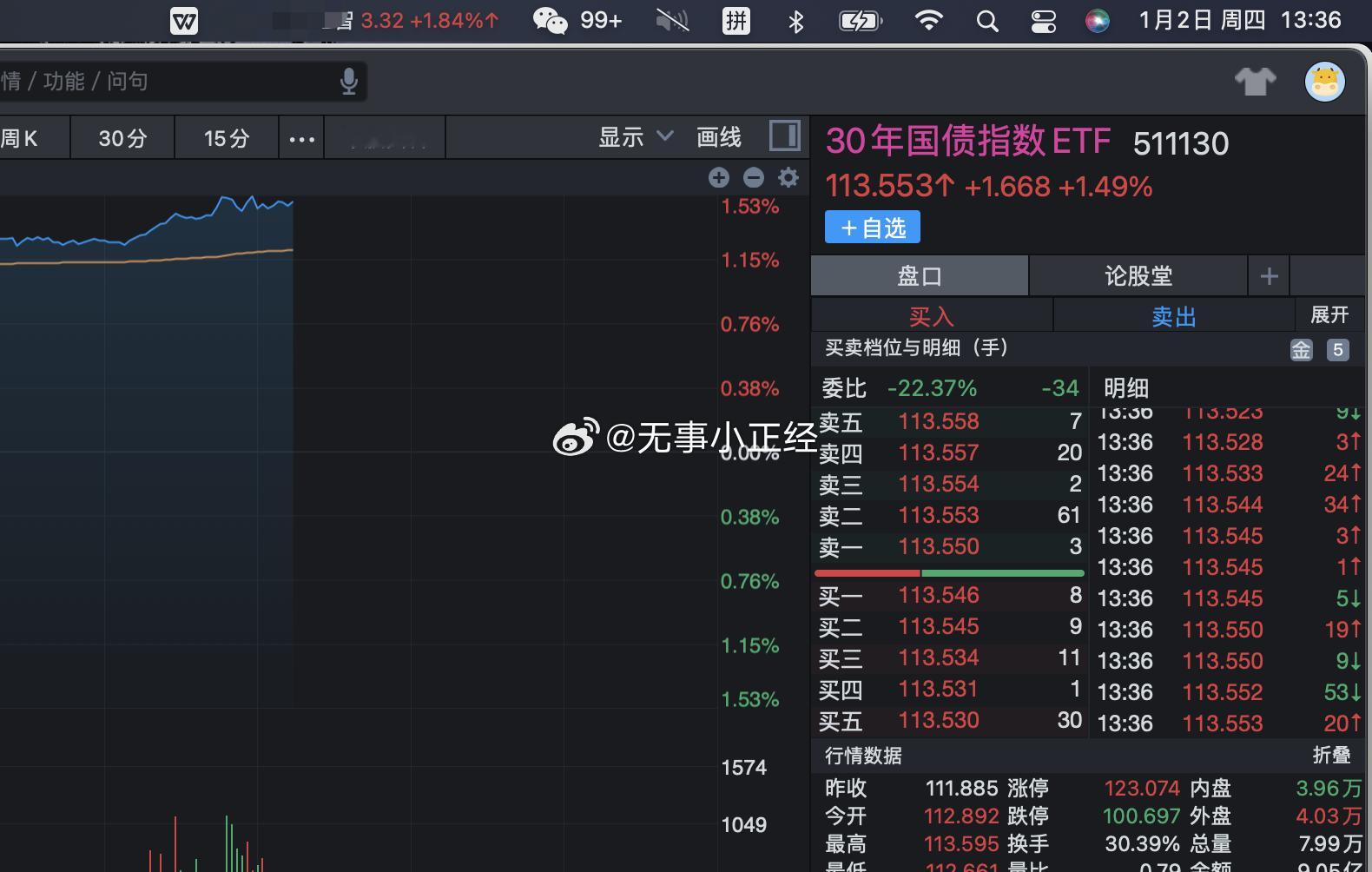Switch order depth with the 5 badge
The height and width of the screenshot is (872, 1372).
(1338, 350)
